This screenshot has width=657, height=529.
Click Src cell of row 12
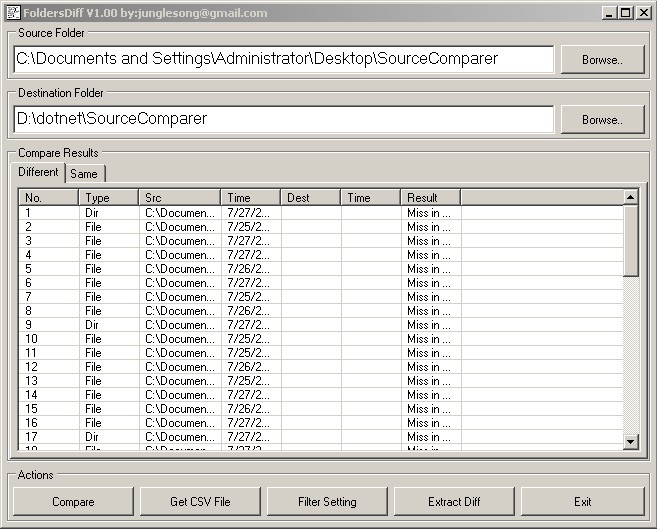click(x=180, y=366)
